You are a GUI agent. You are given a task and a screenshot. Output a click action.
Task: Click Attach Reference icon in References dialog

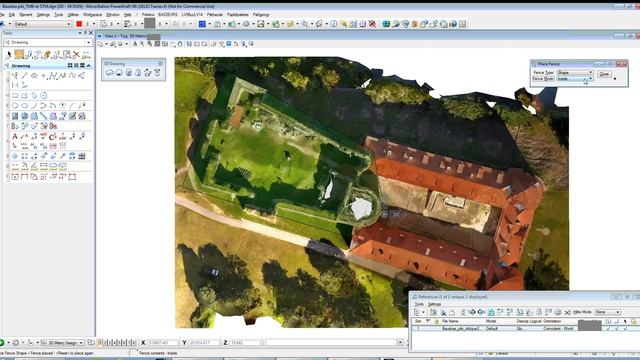(433, 312)
